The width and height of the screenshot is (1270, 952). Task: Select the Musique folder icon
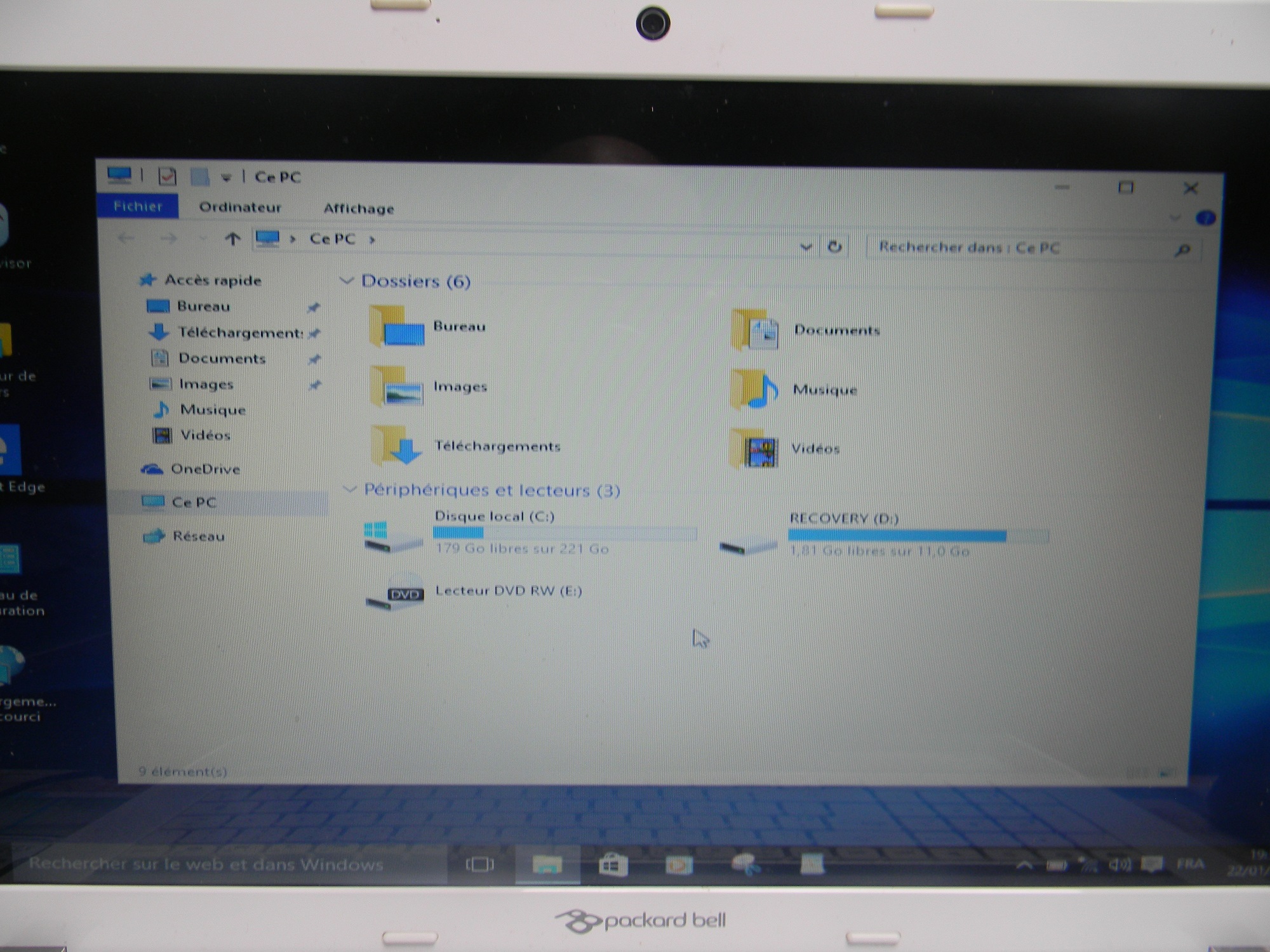pos(754,388)
